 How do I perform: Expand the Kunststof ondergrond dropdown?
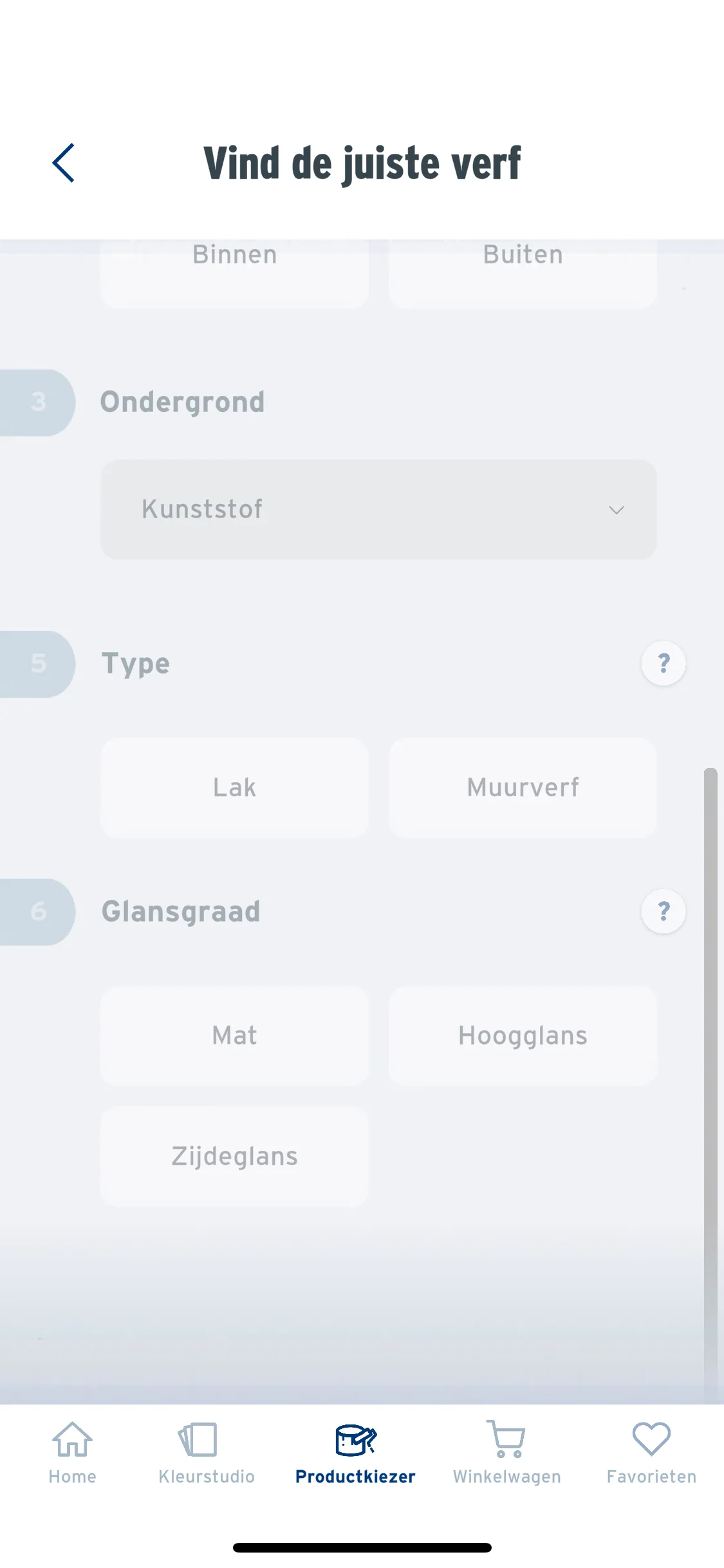378,509
